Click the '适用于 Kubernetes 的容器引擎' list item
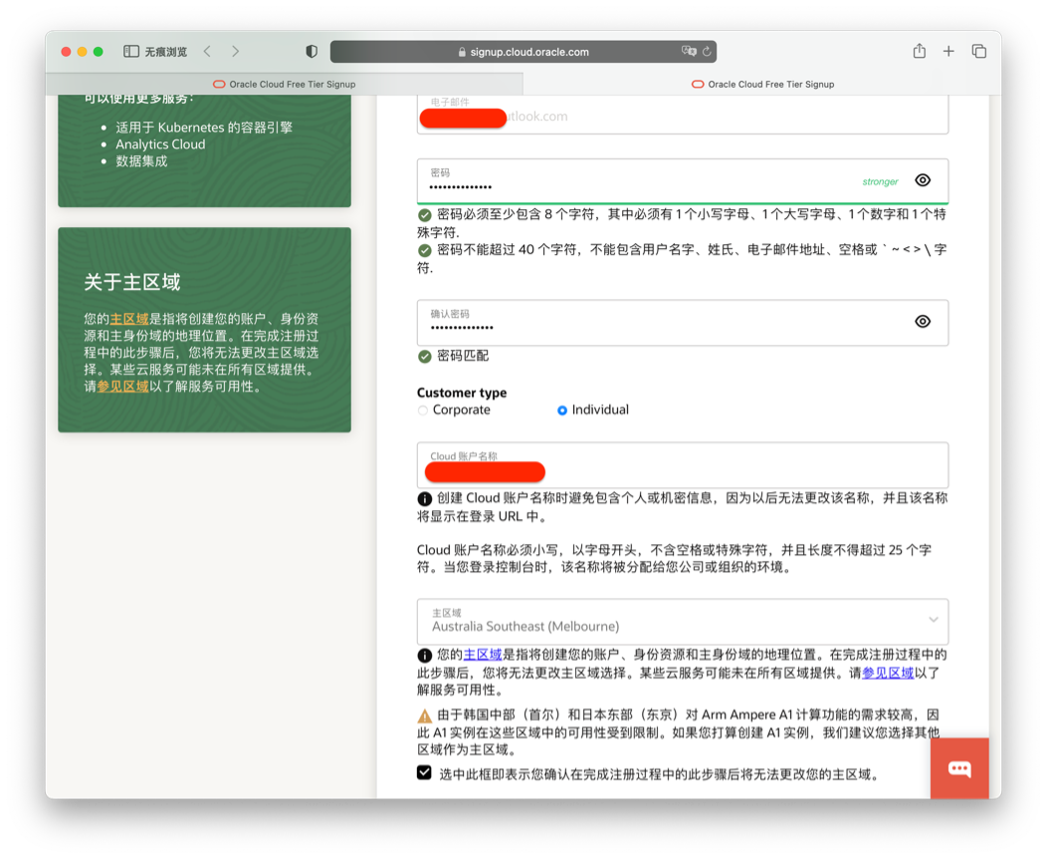 tap(204, 127)
